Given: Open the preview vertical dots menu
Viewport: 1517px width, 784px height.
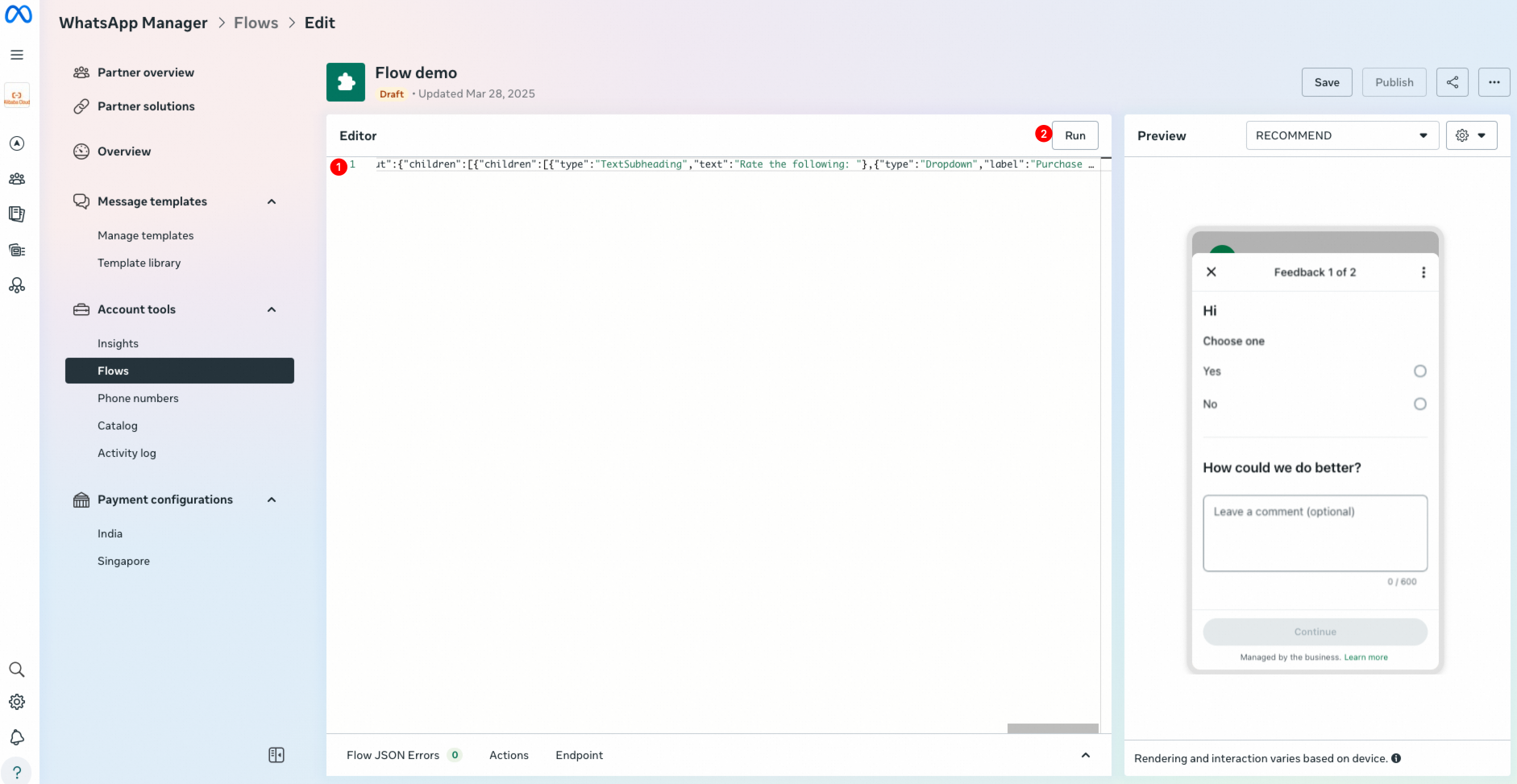Looking at the screenshot, I should (1423, 272).
